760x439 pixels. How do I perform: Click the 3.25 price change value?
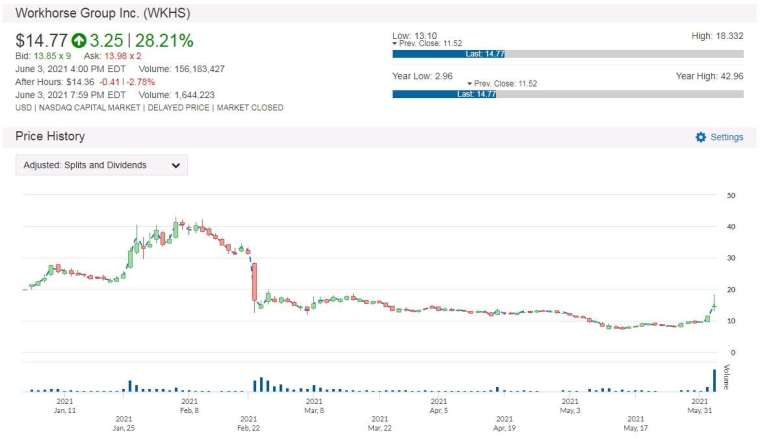pyautogui.click(x=107, y=41)
